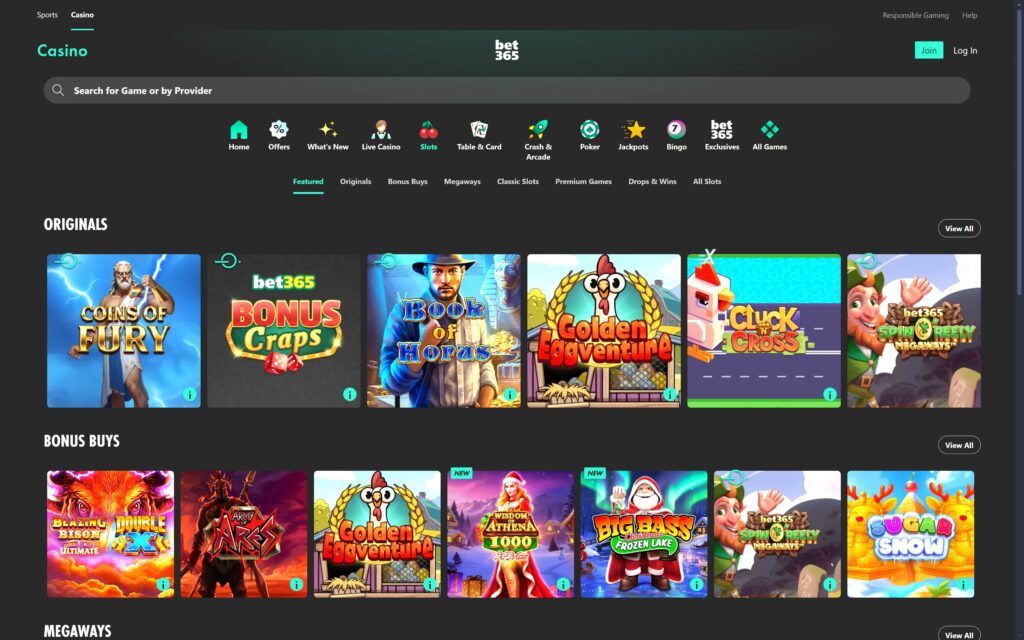Click the Jackpots star icon
Image resolution: width=1024 pixels, height=640 pixels.
point(633,130)
